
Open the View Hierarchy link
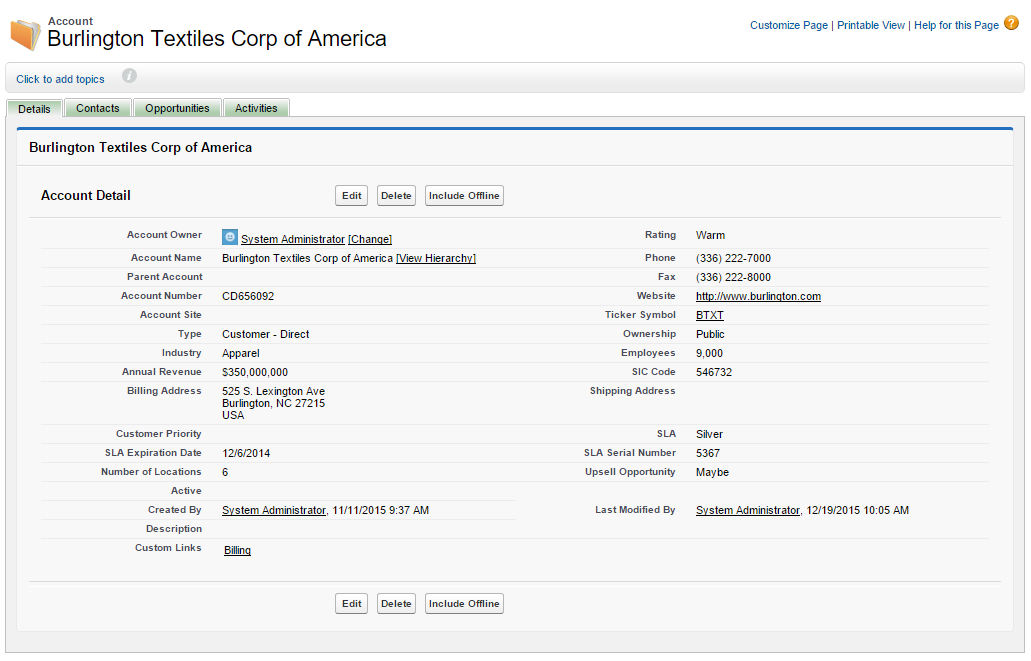click(436, 258)
